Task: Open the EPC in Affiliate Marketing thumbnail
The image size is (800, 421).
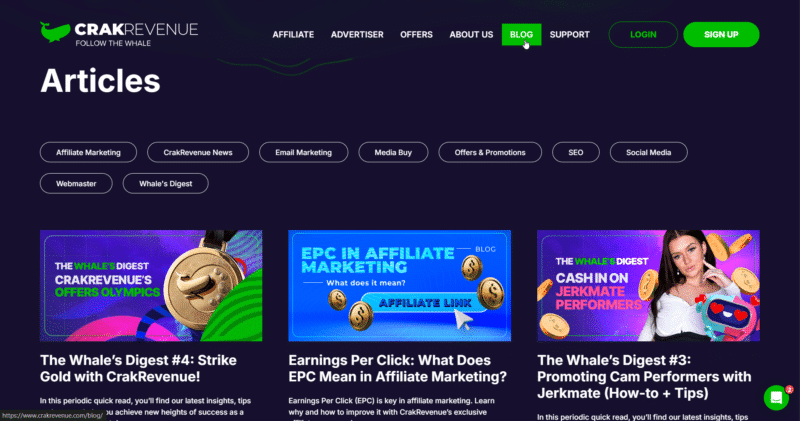Action: [x=399, y=285]
